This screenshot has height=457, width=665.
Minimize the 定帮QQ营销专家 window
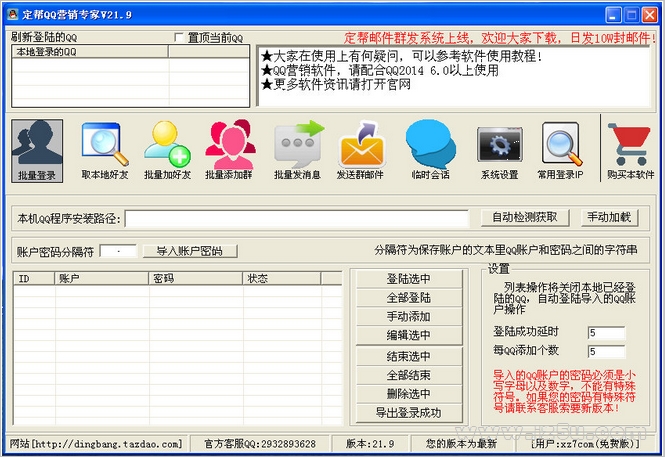pyautogui.click(x=613, y=15)
